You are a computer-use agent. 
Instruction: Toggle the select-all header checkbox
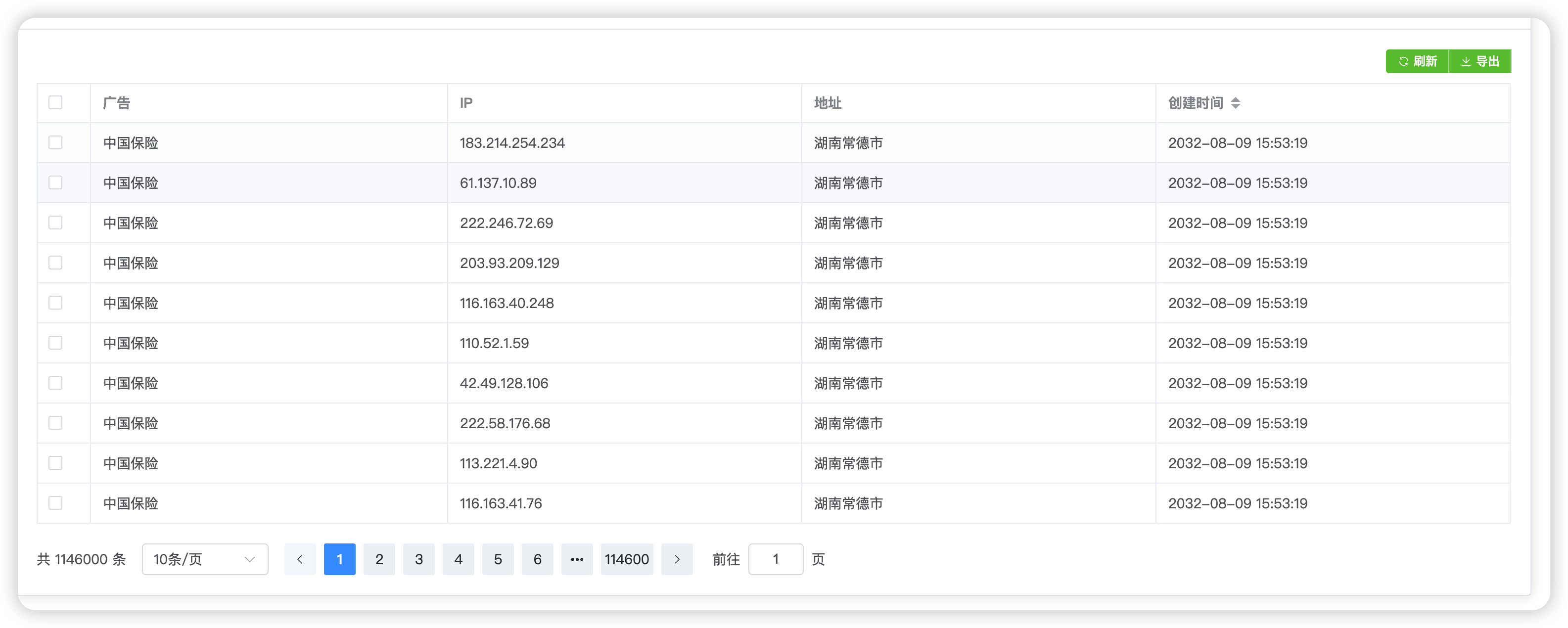[55, 102]
